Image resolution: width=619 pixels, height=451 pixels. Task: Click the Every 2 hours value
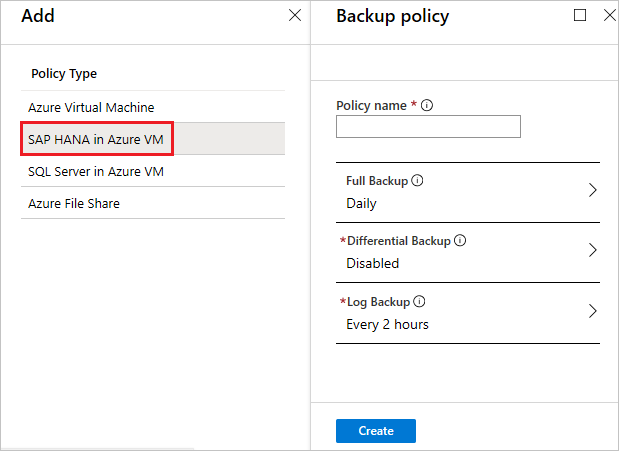[387, 323]
